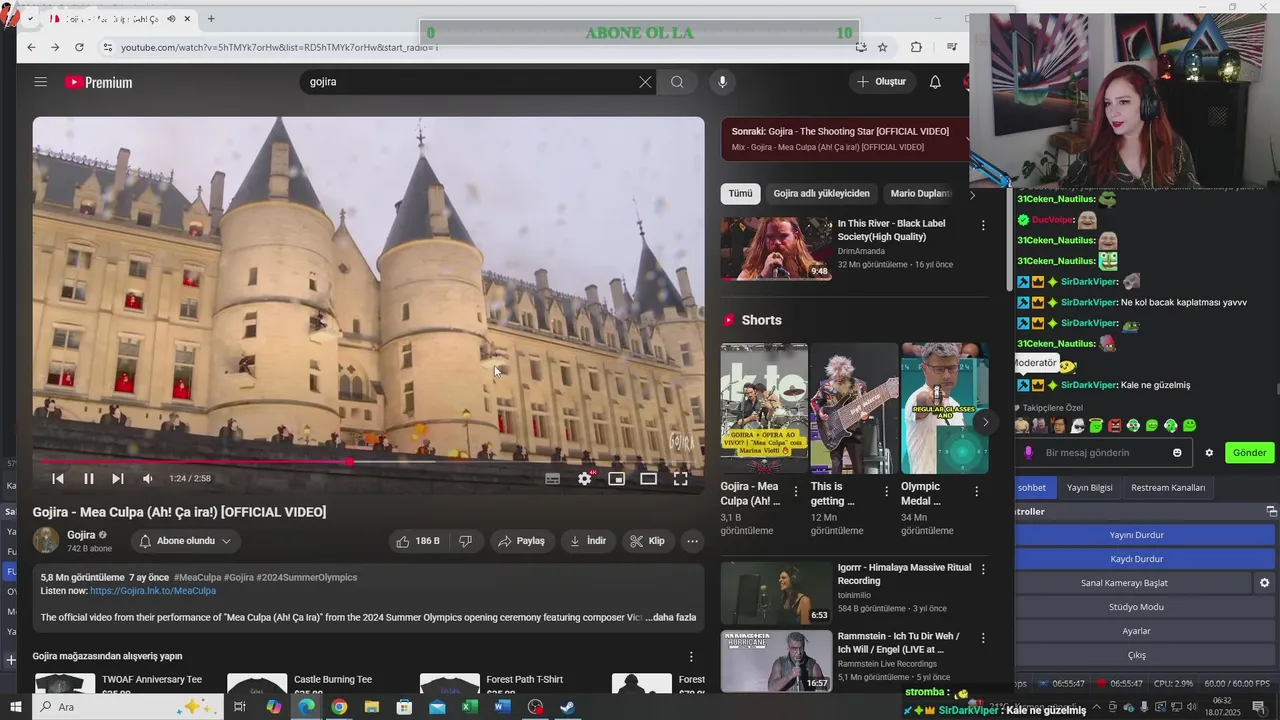Expand Abone olundu subscription dropdown
Screen dimensions: 1280x720
186,541
